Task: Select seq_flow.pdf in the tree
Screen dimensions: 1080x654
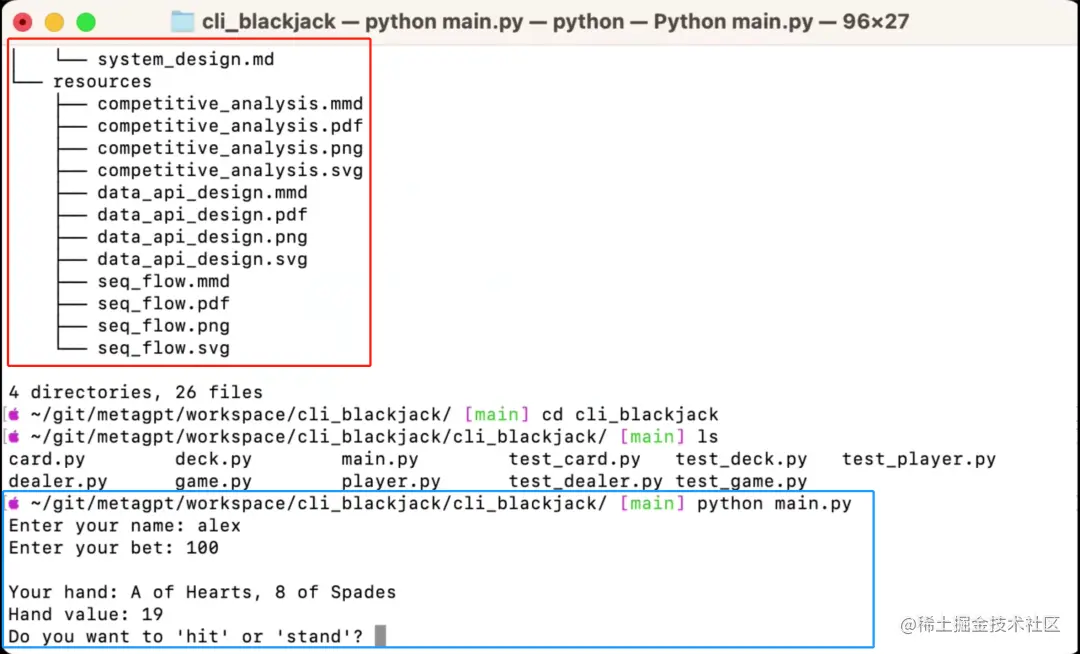Action: (x=163, y=304)
